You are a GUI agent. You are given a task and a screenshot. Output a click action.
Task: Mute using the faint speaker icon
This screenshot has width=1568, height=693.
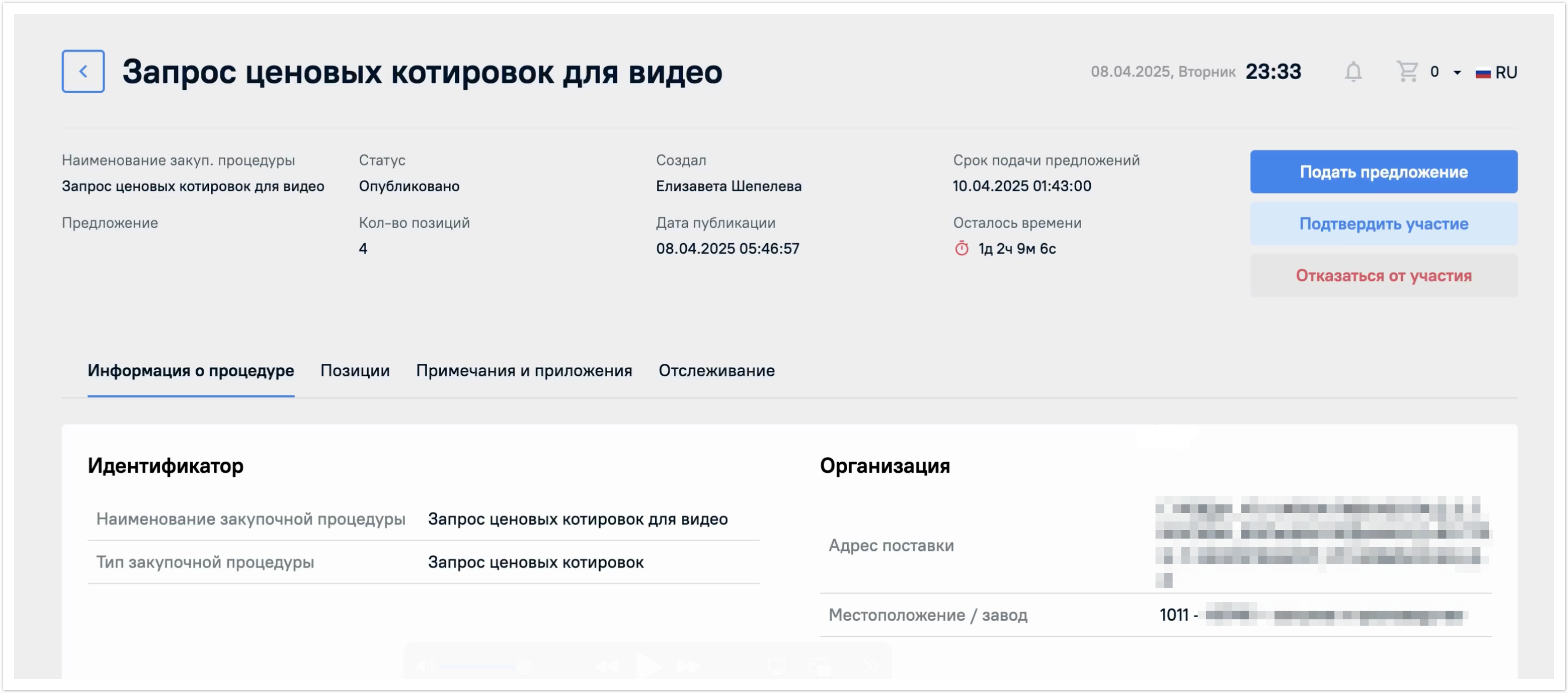pos(425,667)
